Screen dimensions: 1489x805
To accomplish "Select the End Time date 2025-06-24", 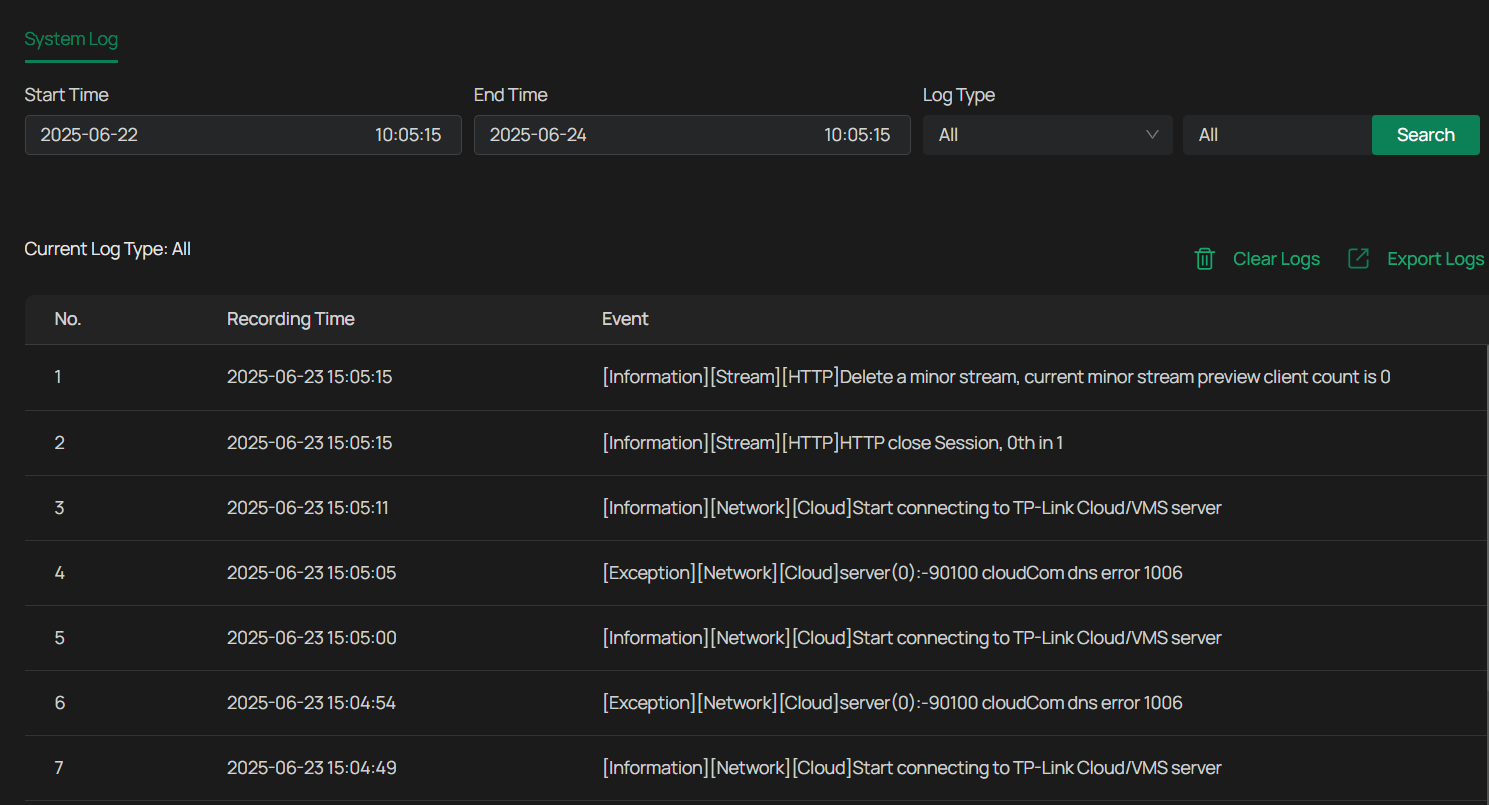I will click(538, 135).
